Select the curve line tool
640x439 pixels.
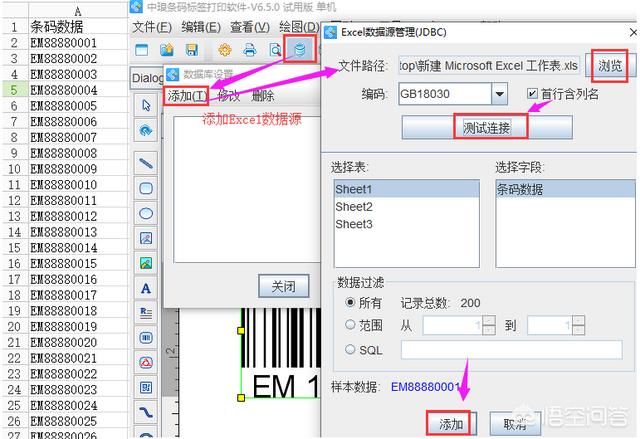146,412
